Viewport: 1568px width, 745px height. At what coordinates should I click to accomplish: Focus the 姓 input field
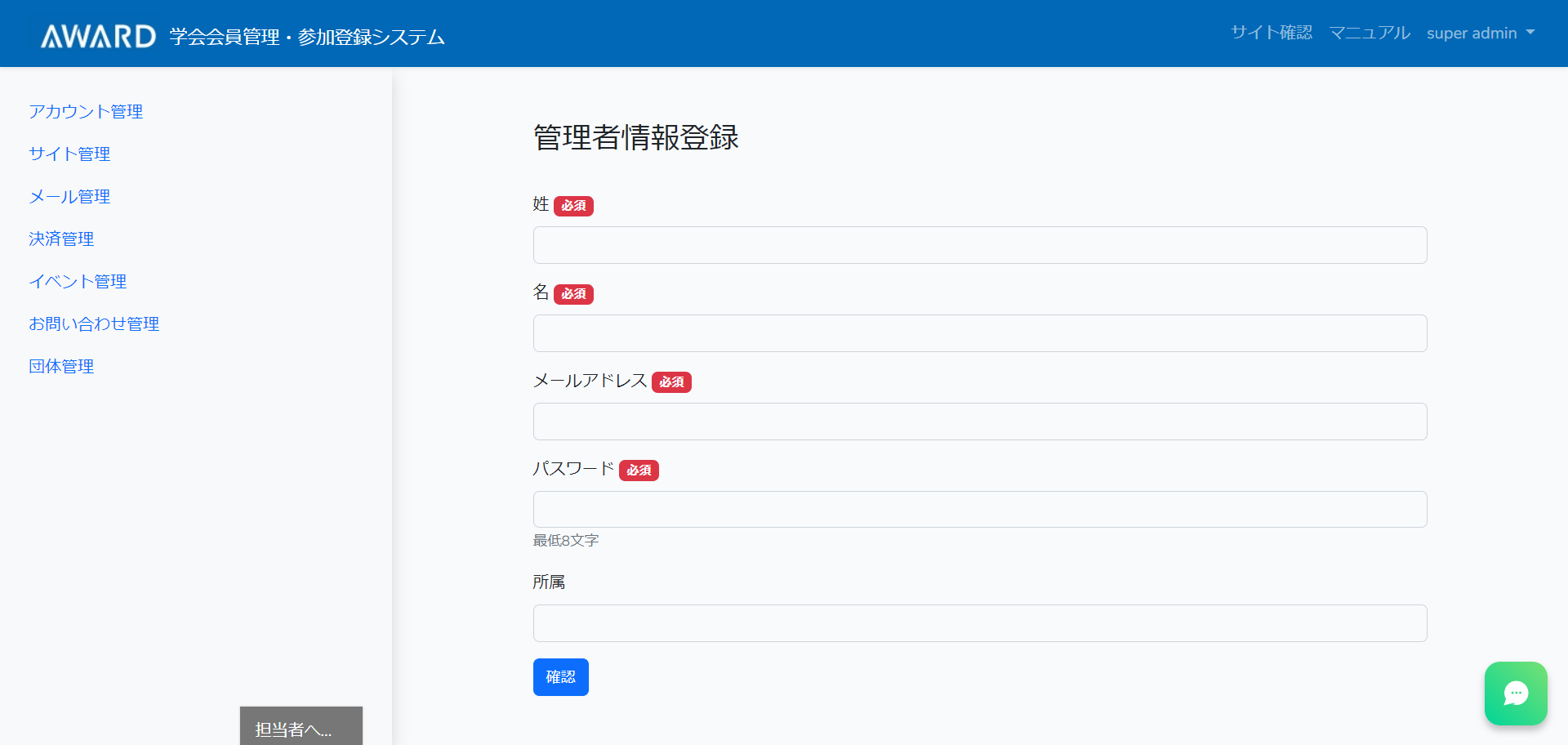click(x=980, y=245)
